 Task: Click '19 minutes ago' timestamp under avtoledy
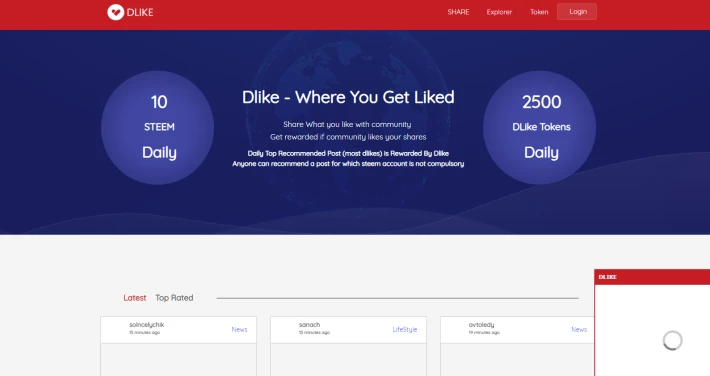point(484,333)
